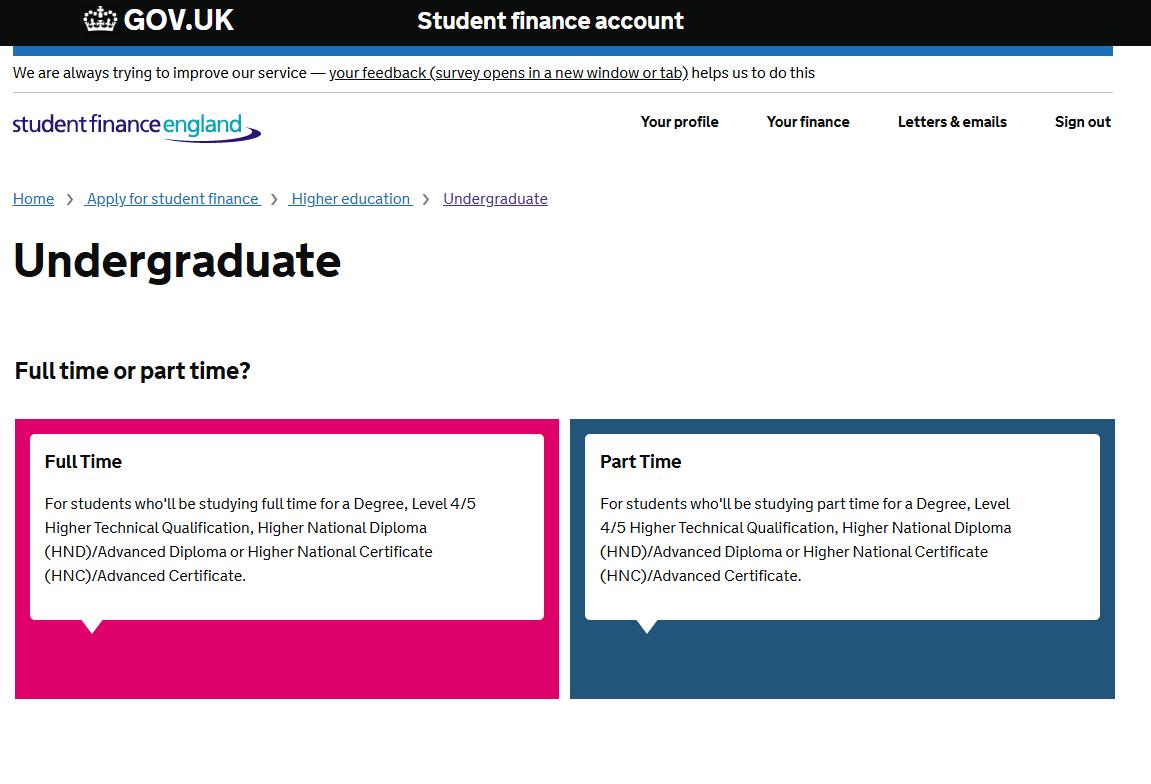Click the Student Finance England logo

coord(136,127)
